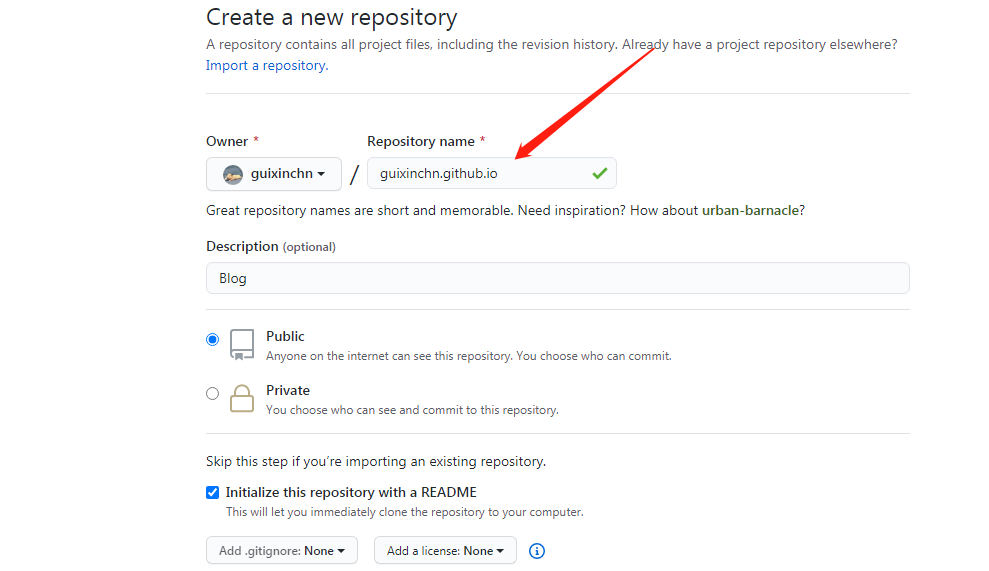Image resolution: width=989 pixels, height=571 pixels.
Task: Click the Public repository book icon
Action: pos(242,344)
